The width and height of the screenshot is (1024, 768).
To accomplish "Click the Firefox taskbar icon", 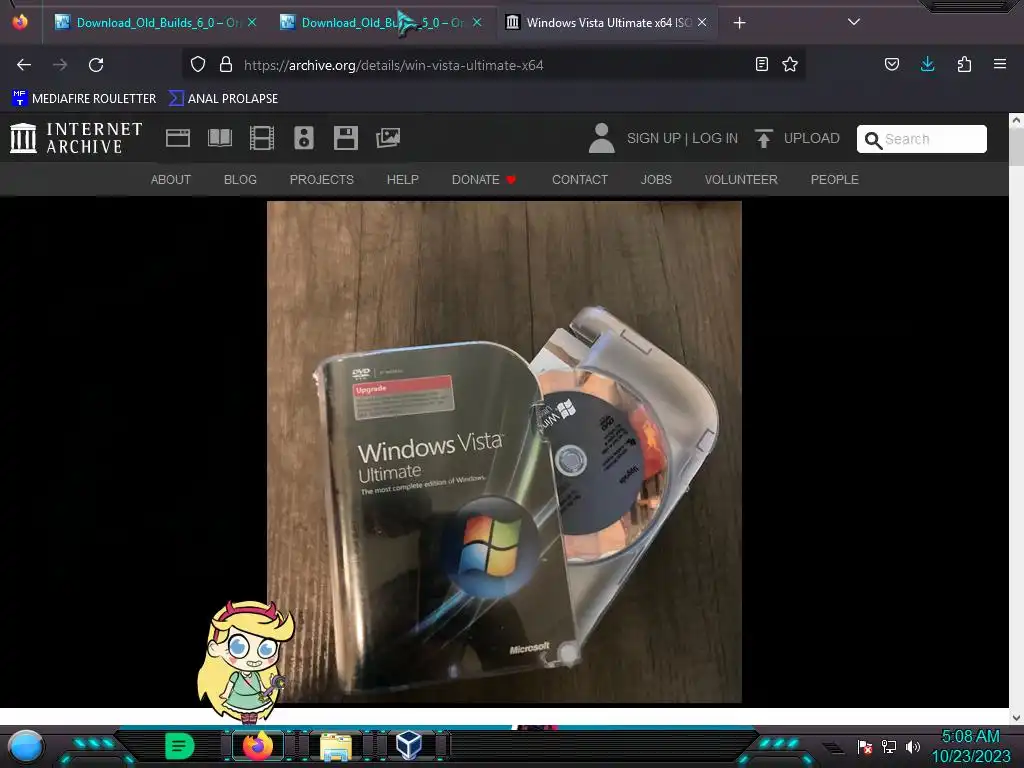I will 258,746.
